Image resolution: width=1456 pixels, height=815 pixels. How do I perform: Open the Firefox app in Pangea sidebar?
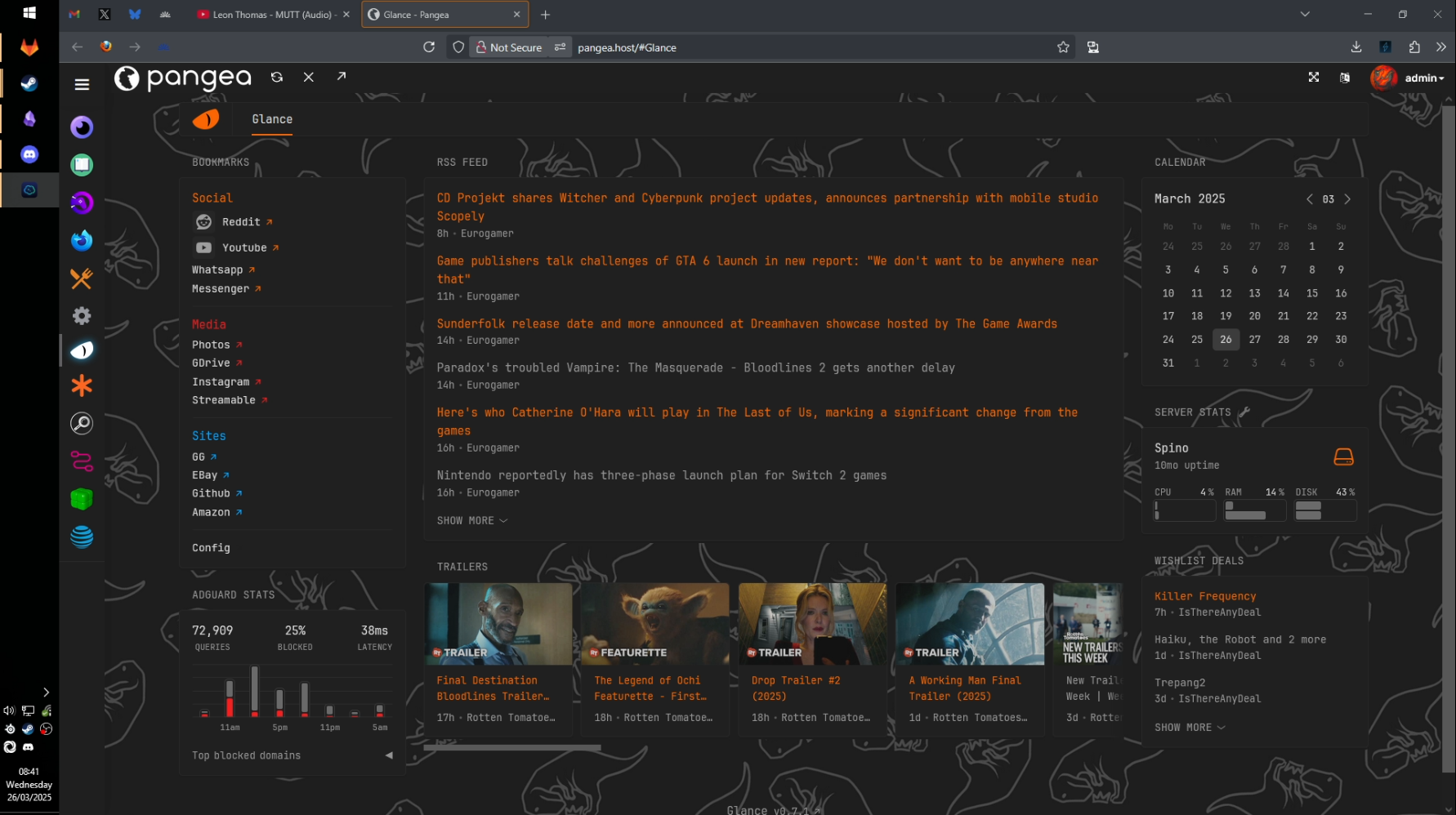click(x=82, y=240)
